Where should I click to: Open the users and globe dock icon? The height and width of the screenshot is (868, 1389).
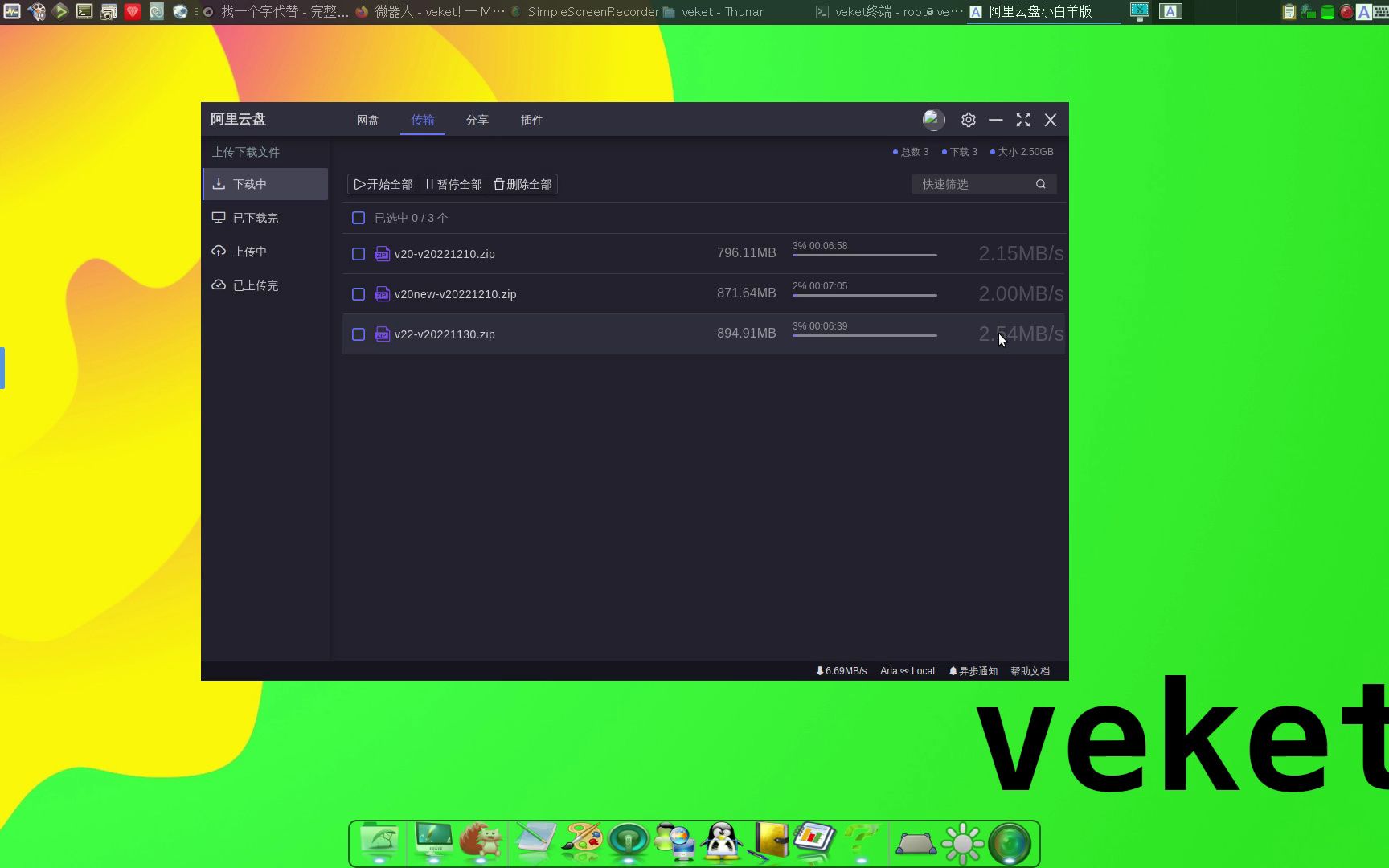point(674,841)
